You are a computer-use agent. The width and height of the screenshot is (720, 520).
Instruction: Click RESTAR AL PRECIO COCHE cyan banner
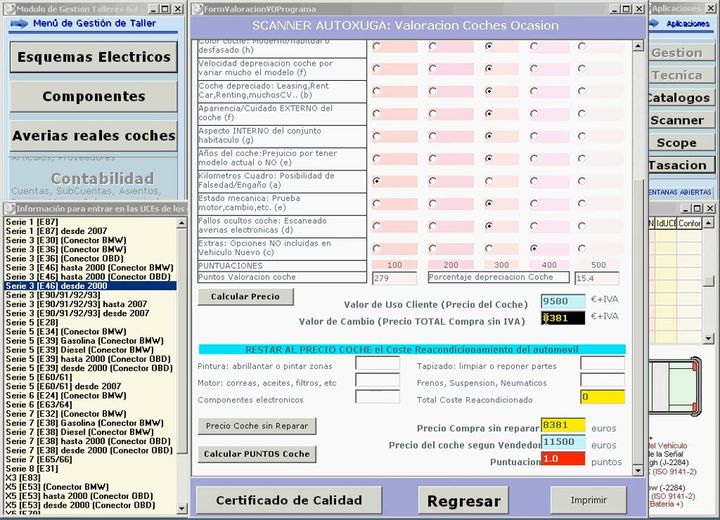pyautogui.click(x=412, y=350)
